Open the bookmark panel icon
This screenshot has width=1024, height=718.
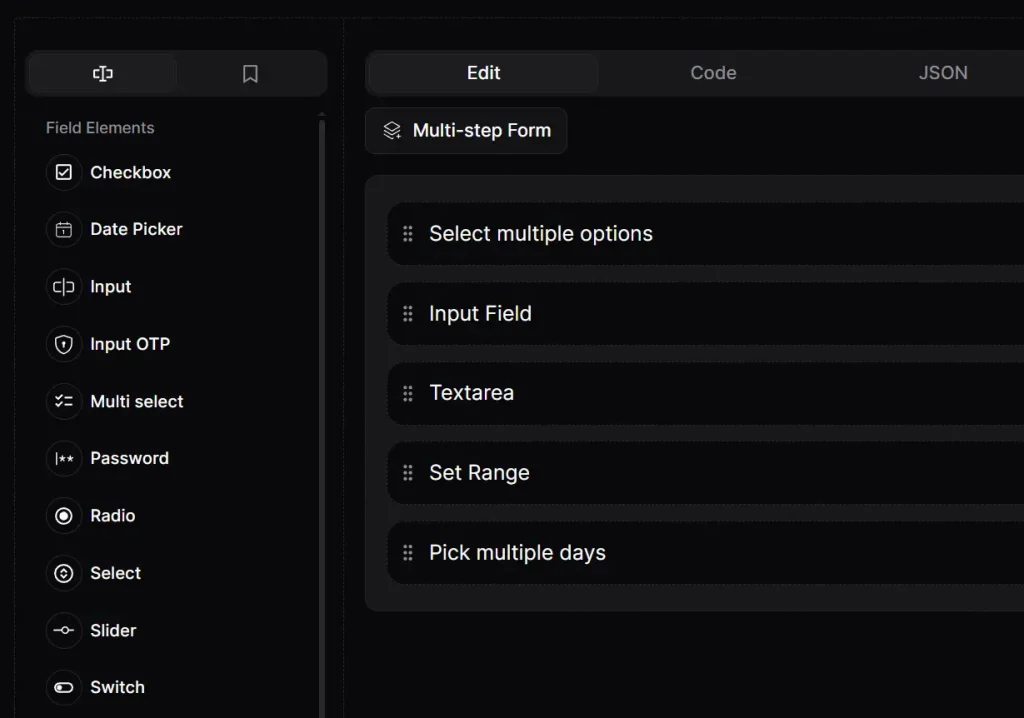(x=250, y=73)
